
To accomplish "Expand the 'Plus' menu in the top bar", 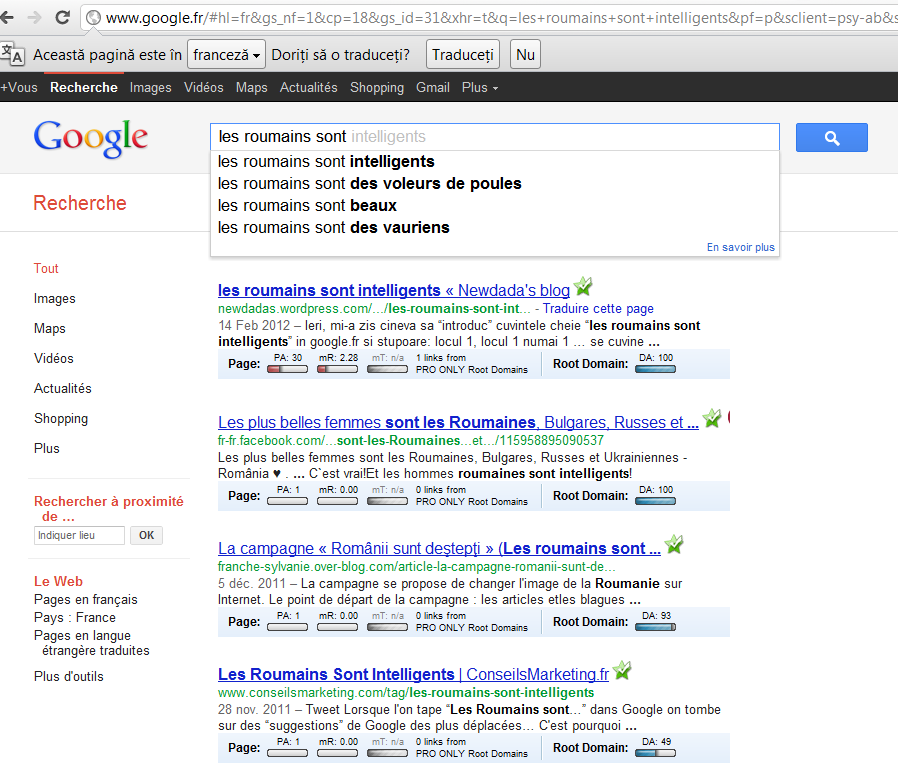I will [x=479, y=88].
